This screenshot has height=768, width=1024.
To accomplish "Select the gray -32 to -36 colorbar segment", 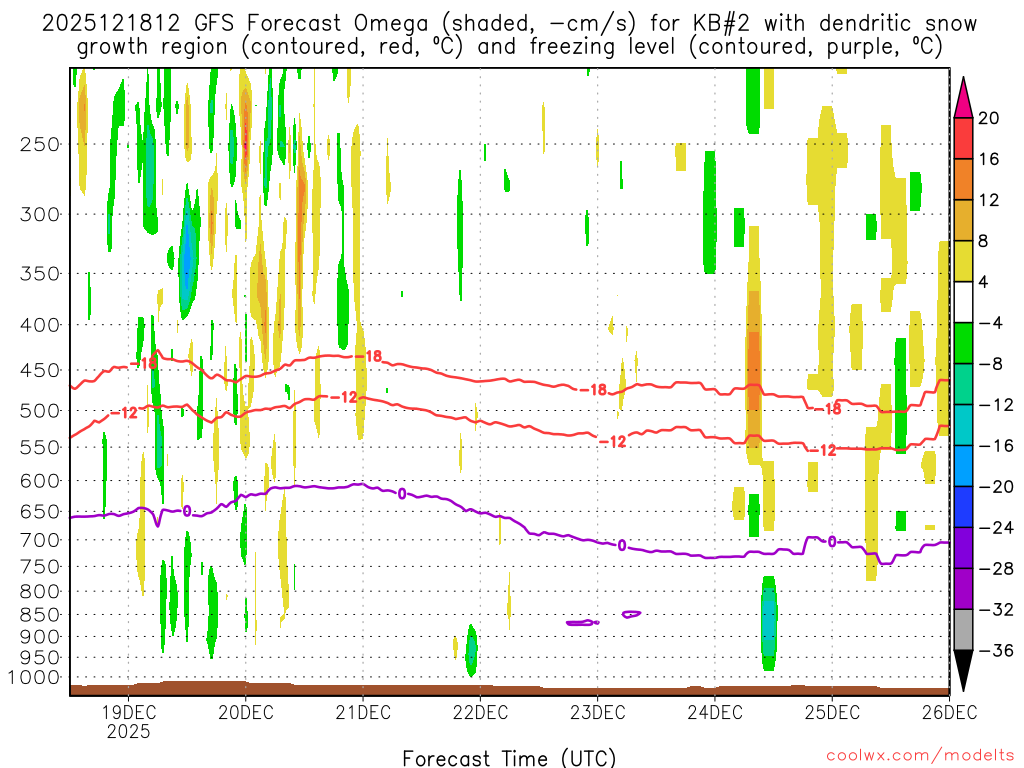I will (963, 630).
